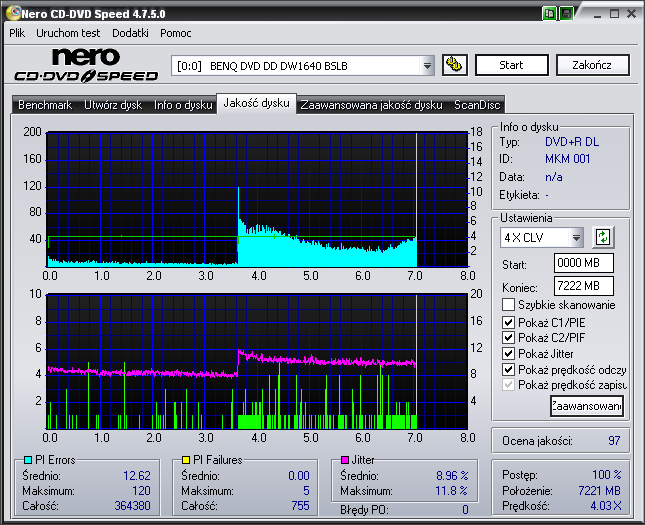The height and width of the screenshot is (525, 645).
Task: Toggle the Pokaż Jitter checkbox
Action: [508, 353]
